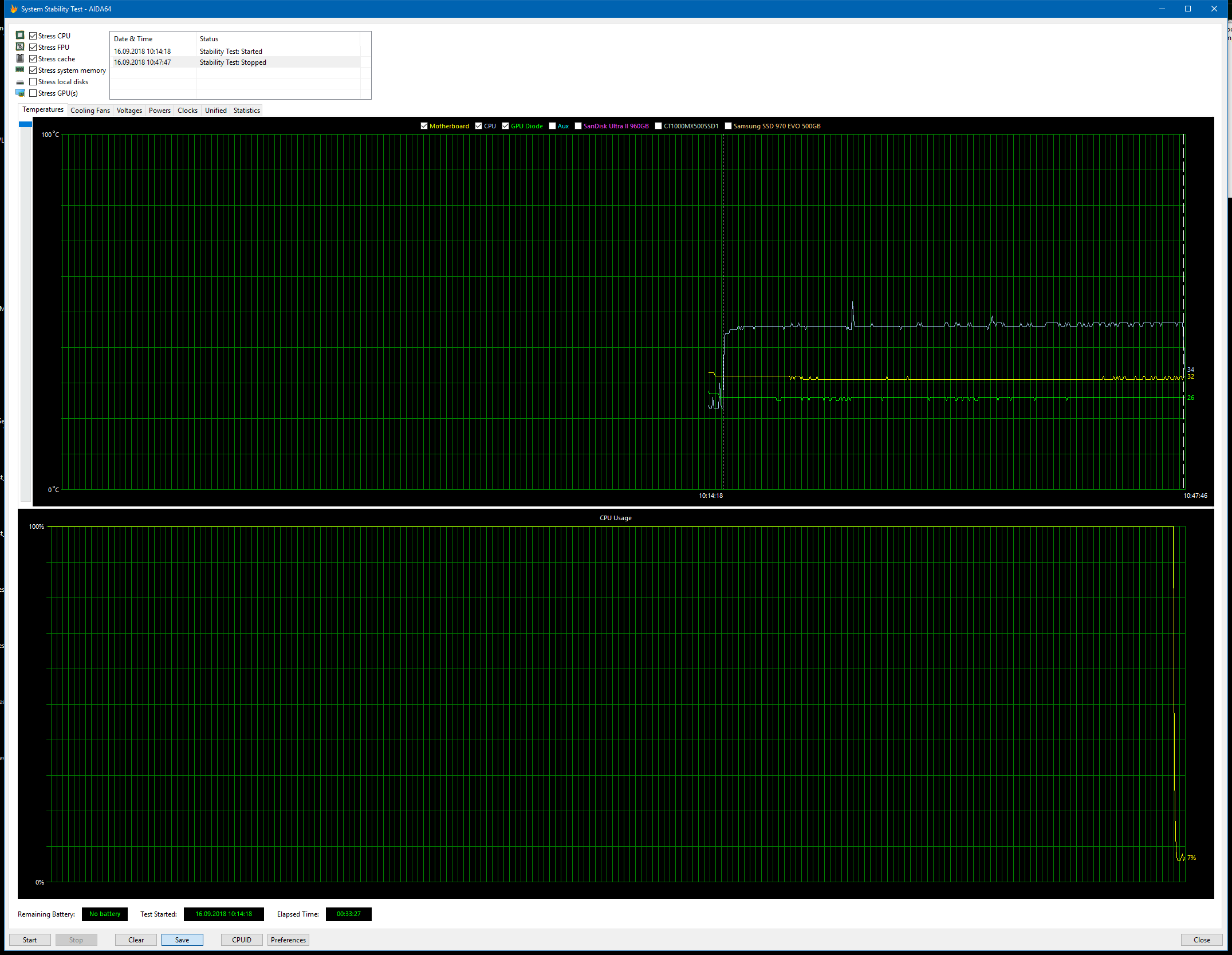The image size is (1232, 955).
Task: Click the cache chip icon
Action: click(20, 58)
